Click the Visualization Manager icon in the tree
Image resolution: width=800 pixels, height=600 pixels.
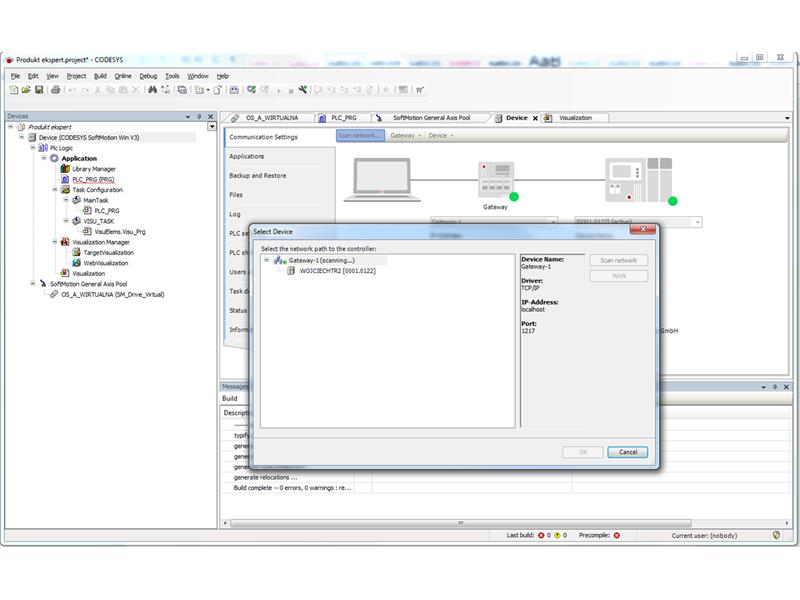[65, 242]
